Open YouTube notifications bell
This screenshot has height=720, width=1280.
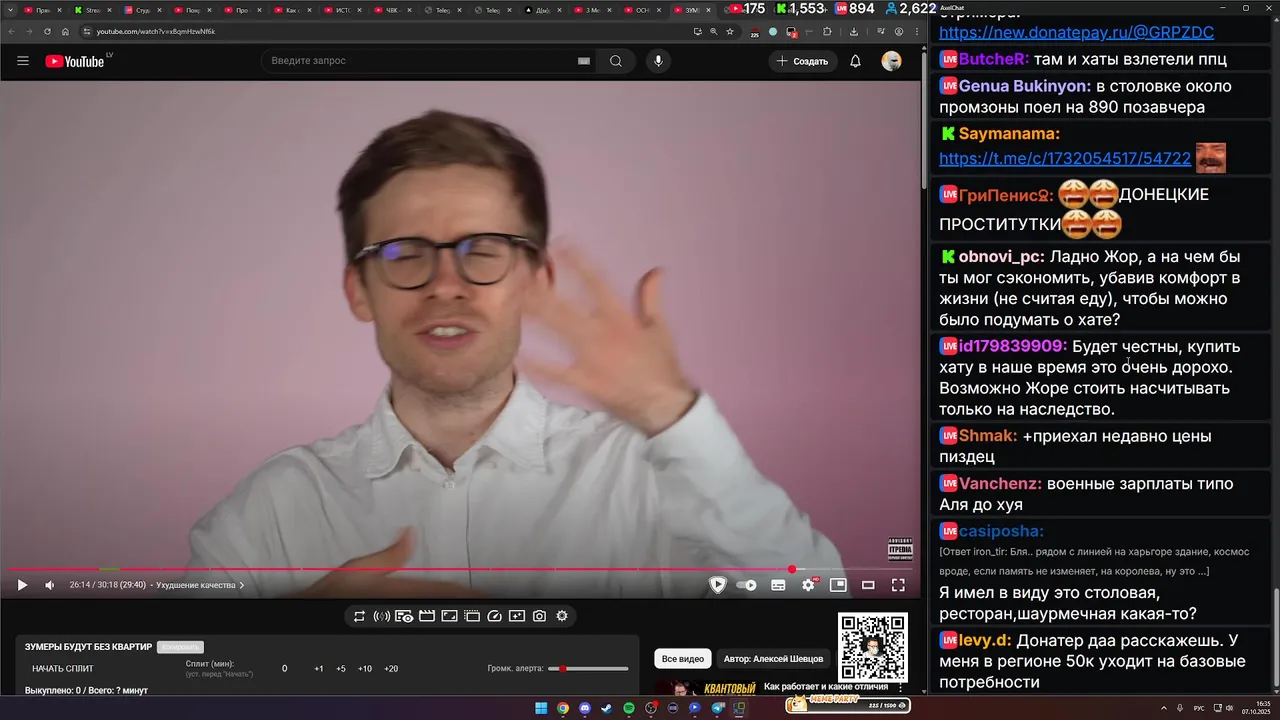[x=855, y=61]
